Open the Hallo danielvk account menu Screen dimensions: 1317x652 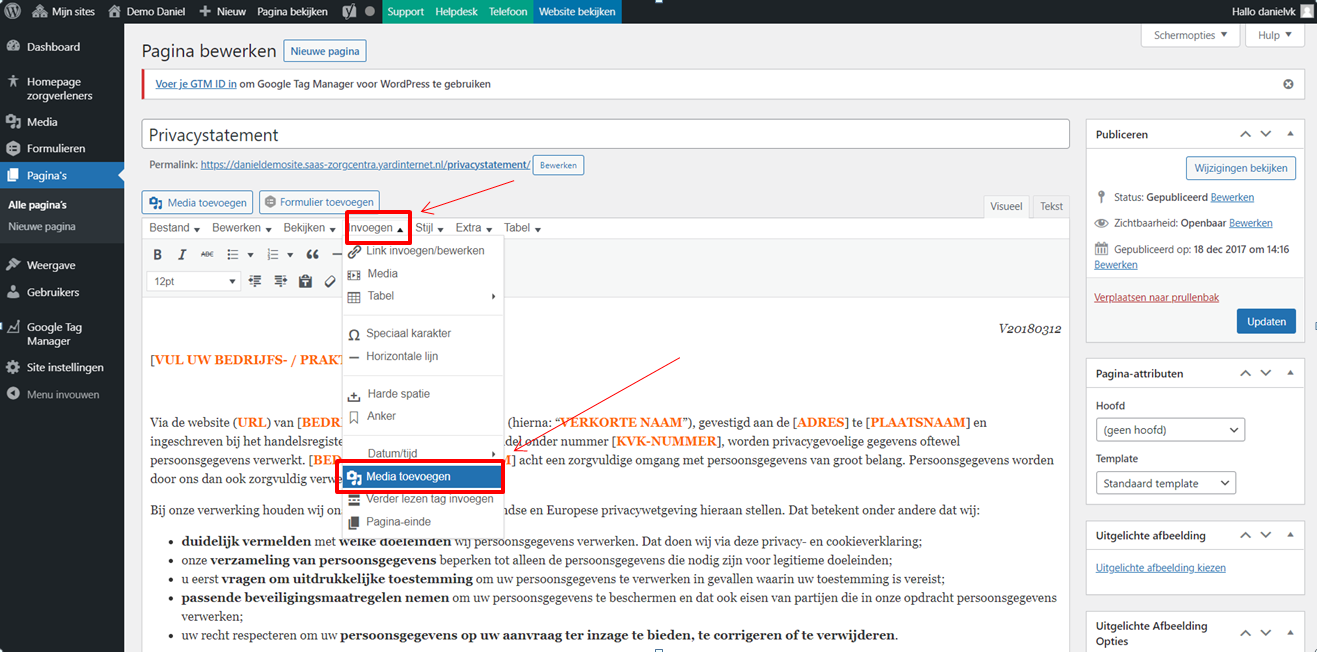(1271, 11)
